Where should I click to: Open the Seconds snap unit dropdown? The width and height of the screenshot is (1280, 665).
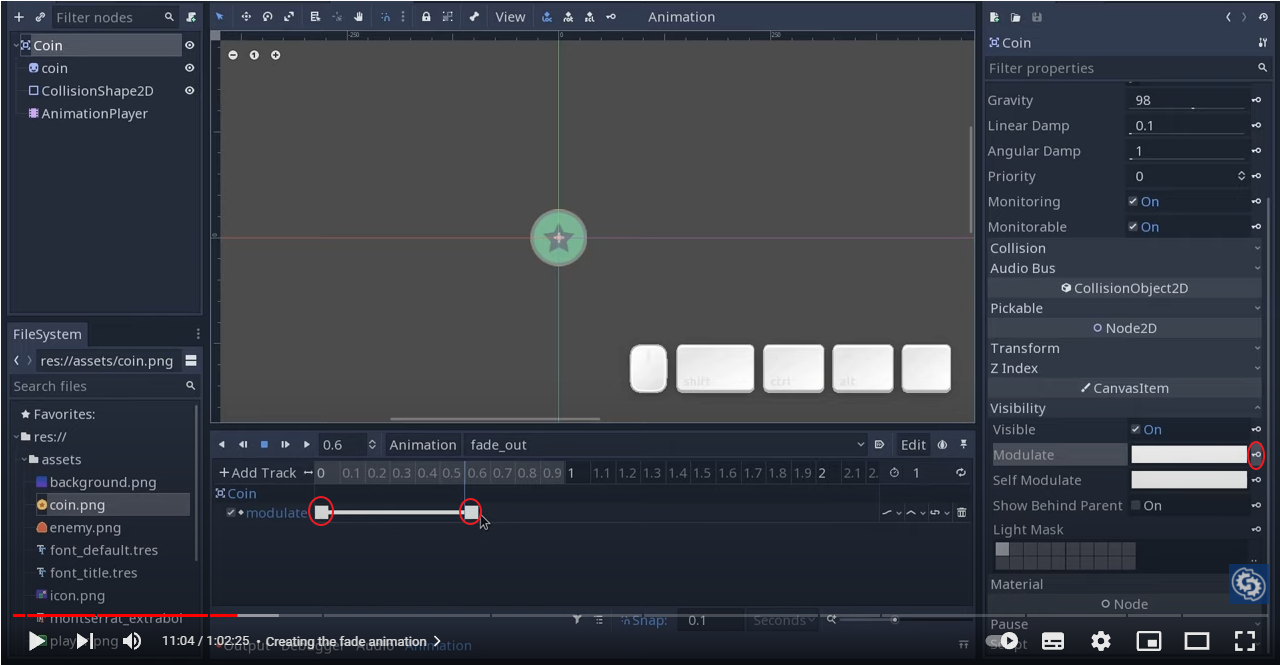coord(784,620)
